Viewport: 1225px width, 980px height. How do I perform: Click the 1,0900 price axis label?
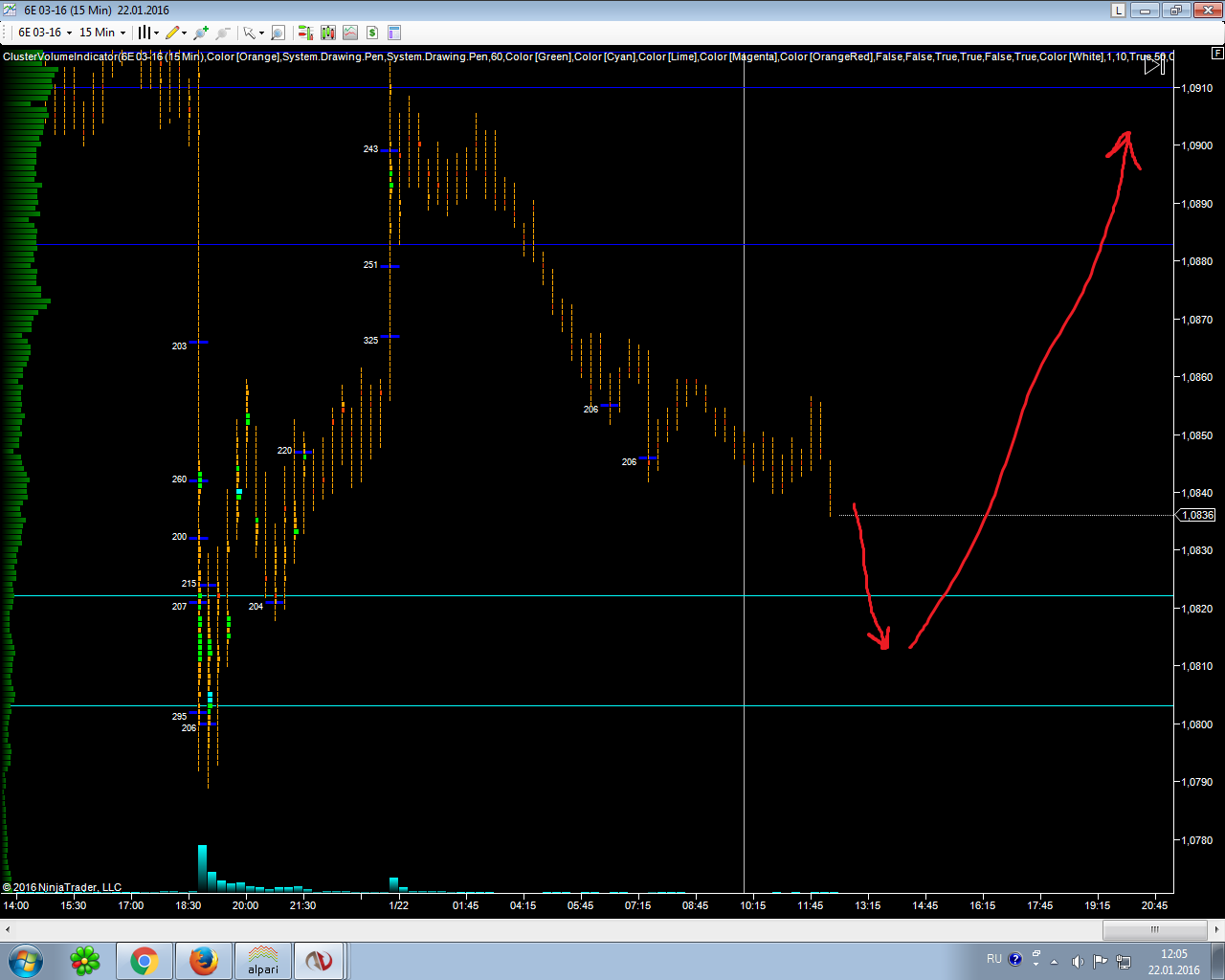coord(1196,145)
